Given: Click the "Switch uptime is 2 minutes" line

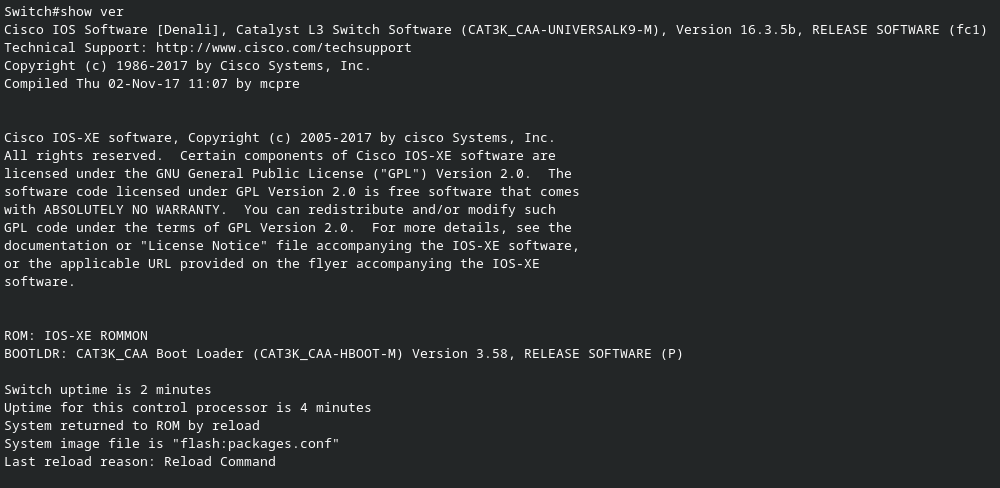Looking at the screenshot, I should [108, 390].
